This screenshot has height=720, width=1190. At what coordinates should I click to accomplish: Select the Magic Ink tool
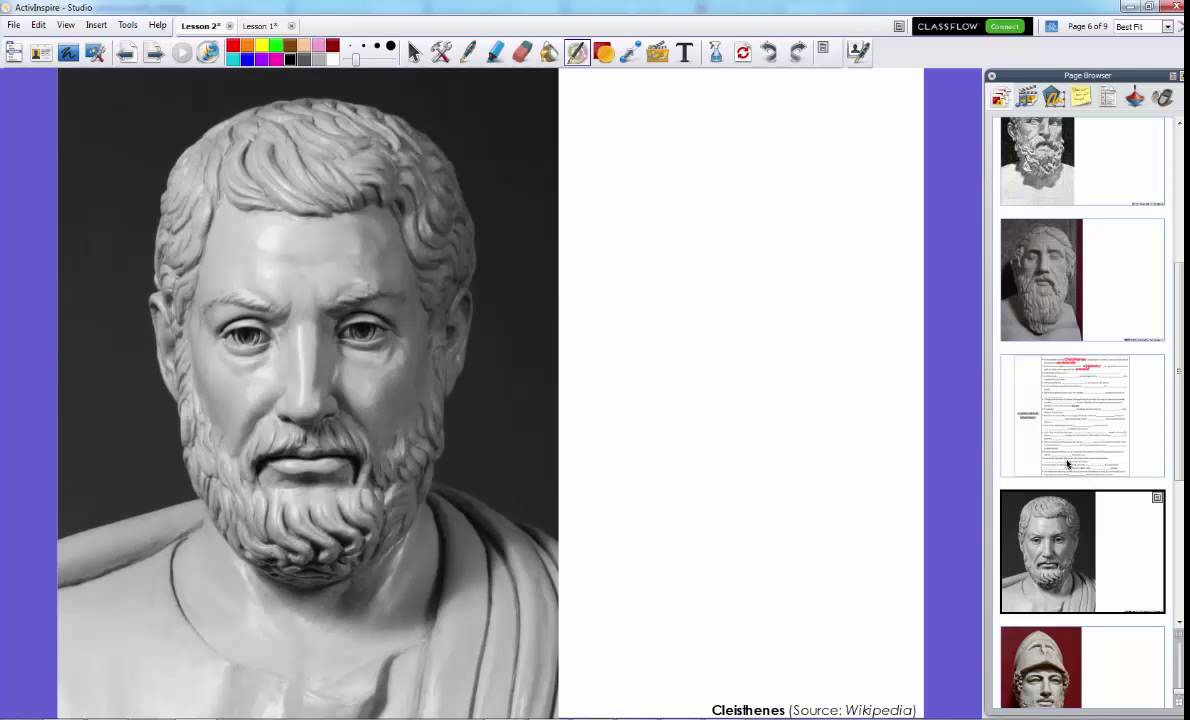point(577,52)
